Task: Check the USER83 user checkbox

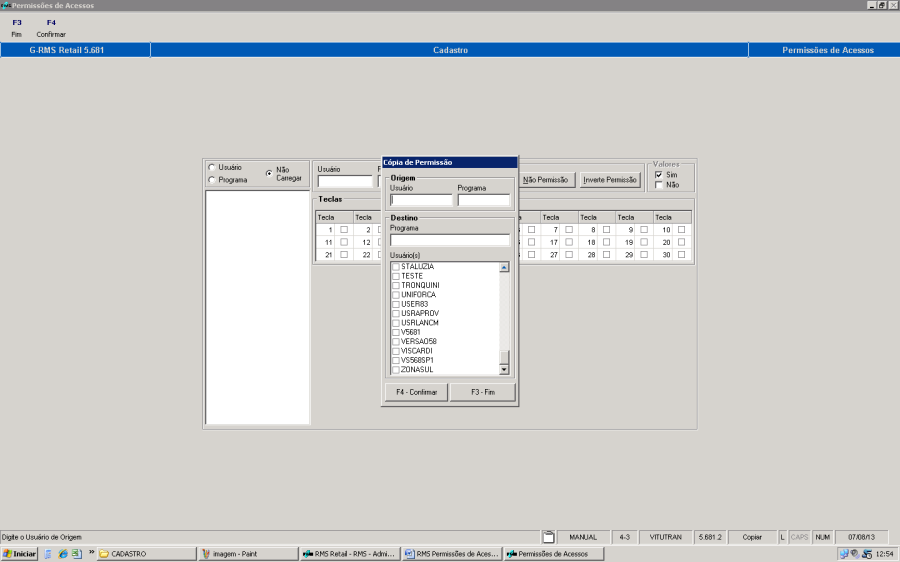Action: [395, 304]
